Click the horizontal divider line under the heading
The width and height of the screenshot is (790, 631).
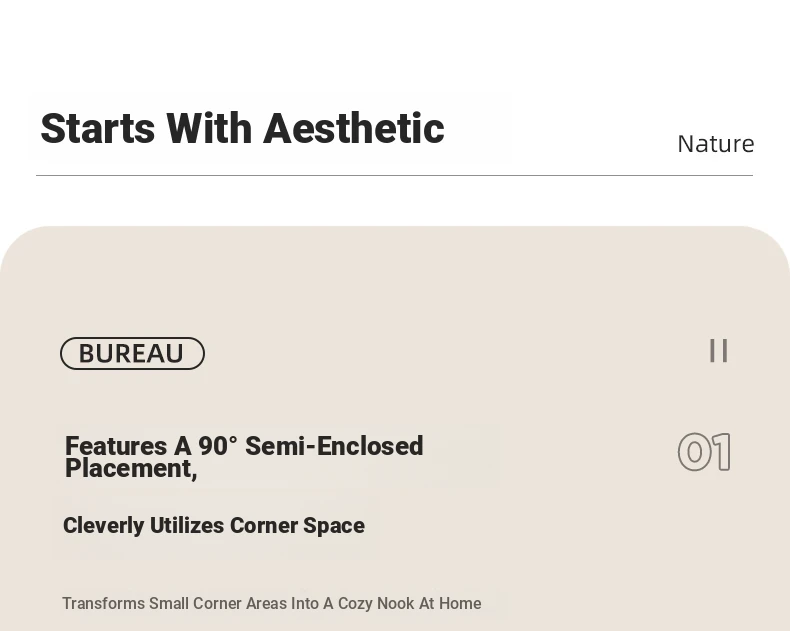(x=394, y=176)
